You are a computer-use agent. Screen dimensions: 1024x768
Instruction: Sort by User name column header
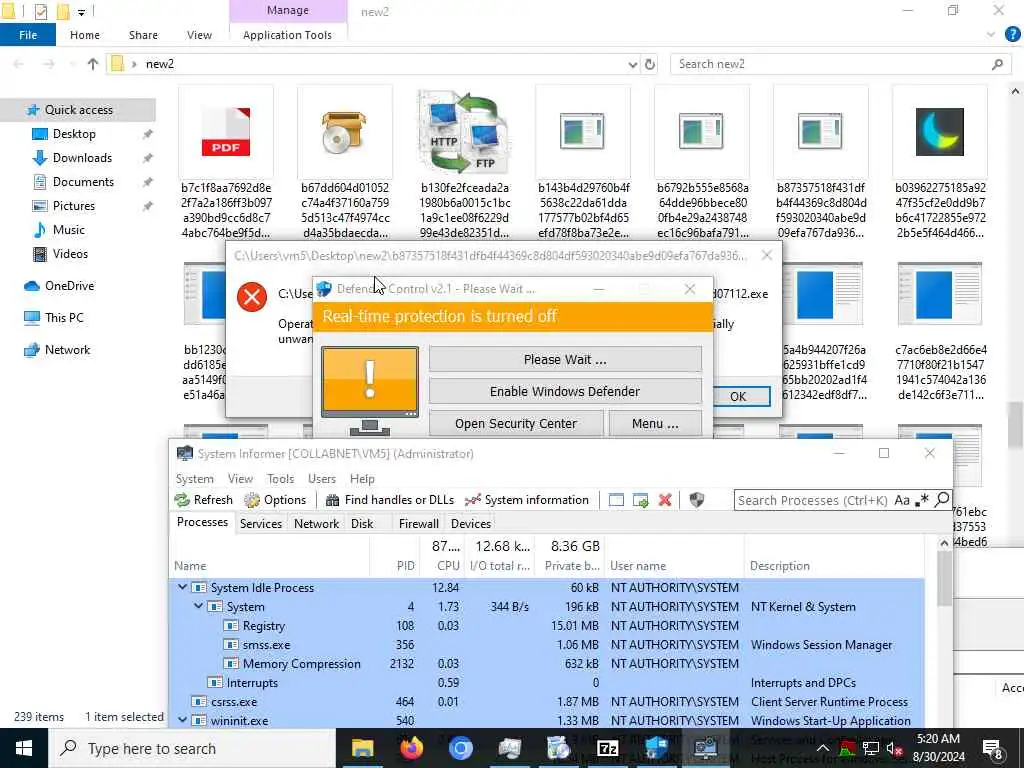pyautogui.click(x=637, y=566)
